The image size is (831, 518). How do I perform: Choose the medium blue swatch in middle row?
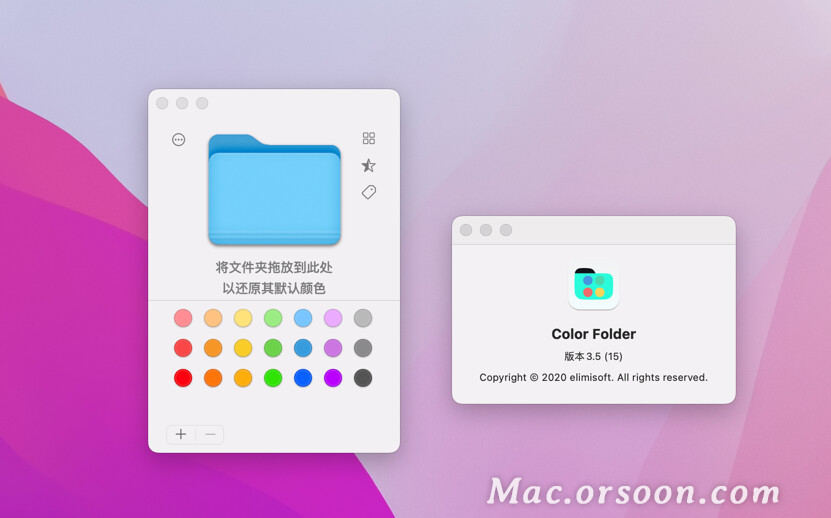pos(303,348)
